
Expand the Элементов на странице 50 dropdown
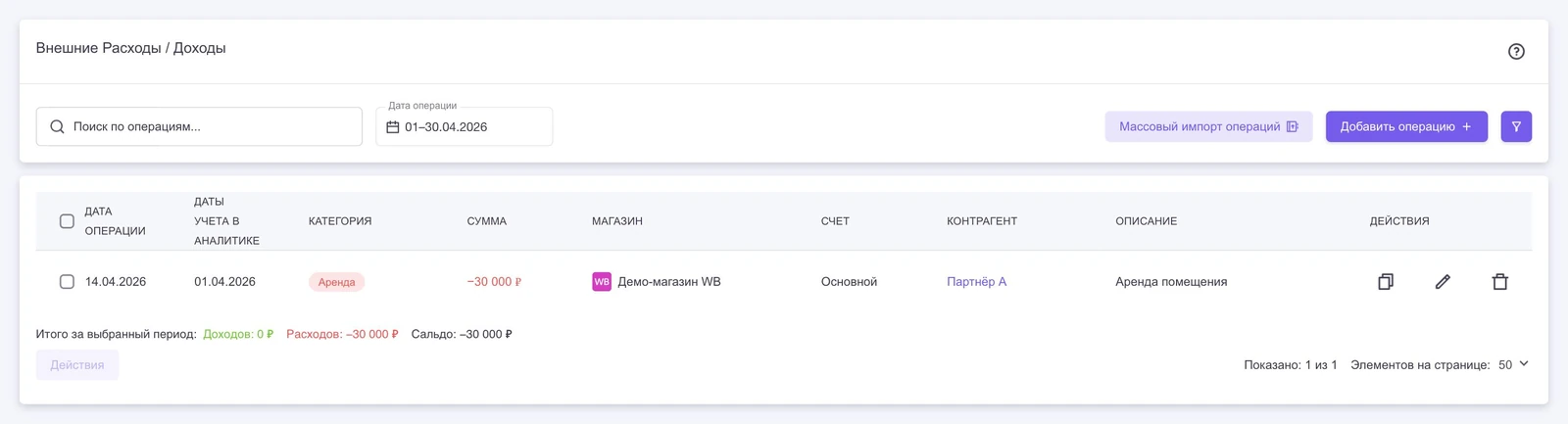(x=1513, y=364)
